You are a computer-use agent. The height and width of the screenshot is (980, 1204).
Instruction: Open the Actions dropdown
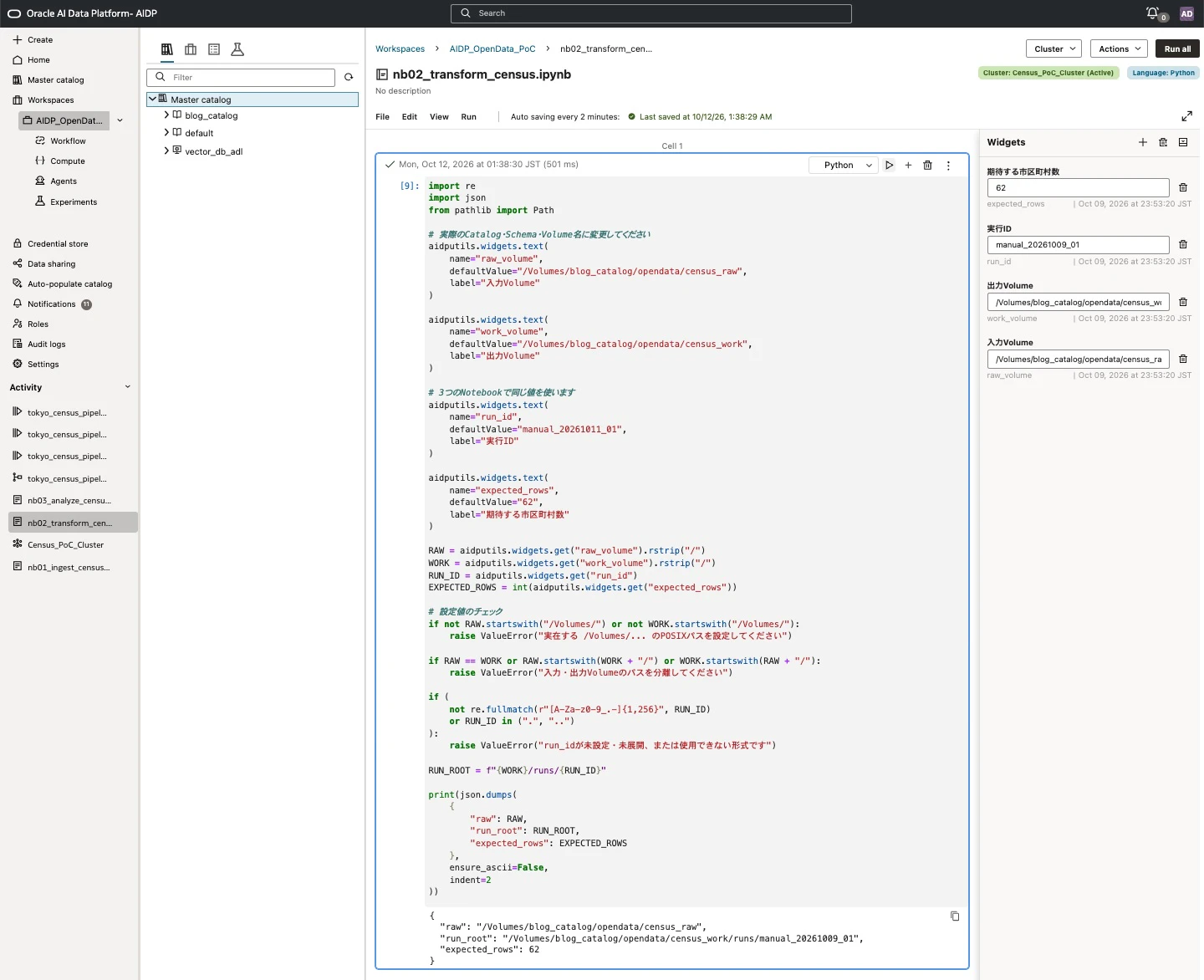click(1119, 49)
